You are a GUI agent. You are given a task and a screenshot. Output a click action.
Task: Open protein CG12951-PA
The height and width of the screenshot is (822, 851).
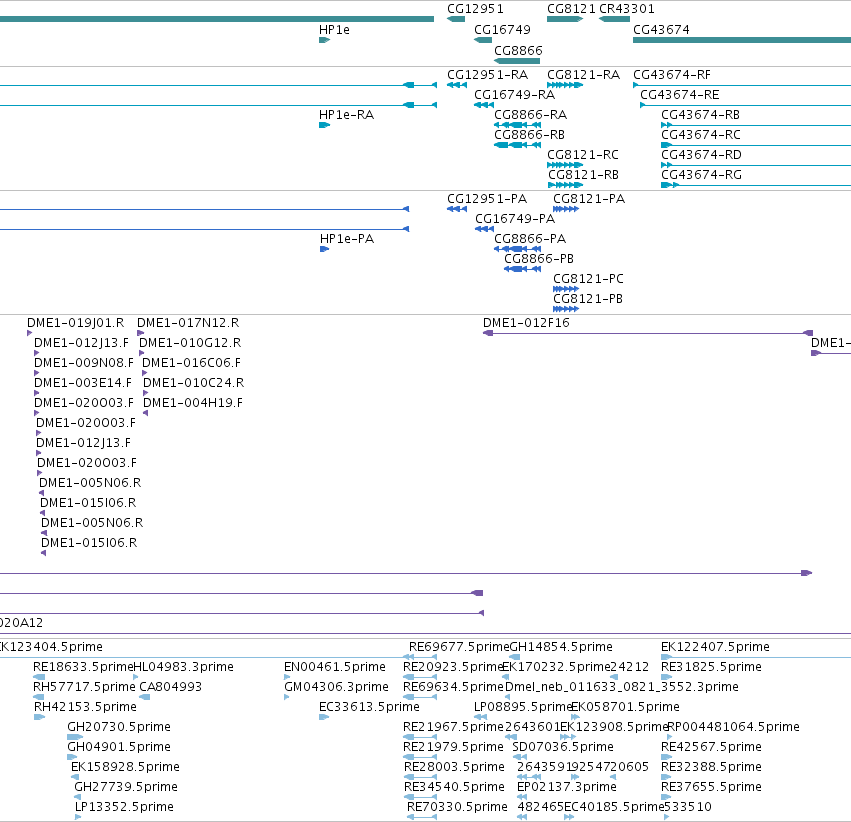[x=457, y=209]
